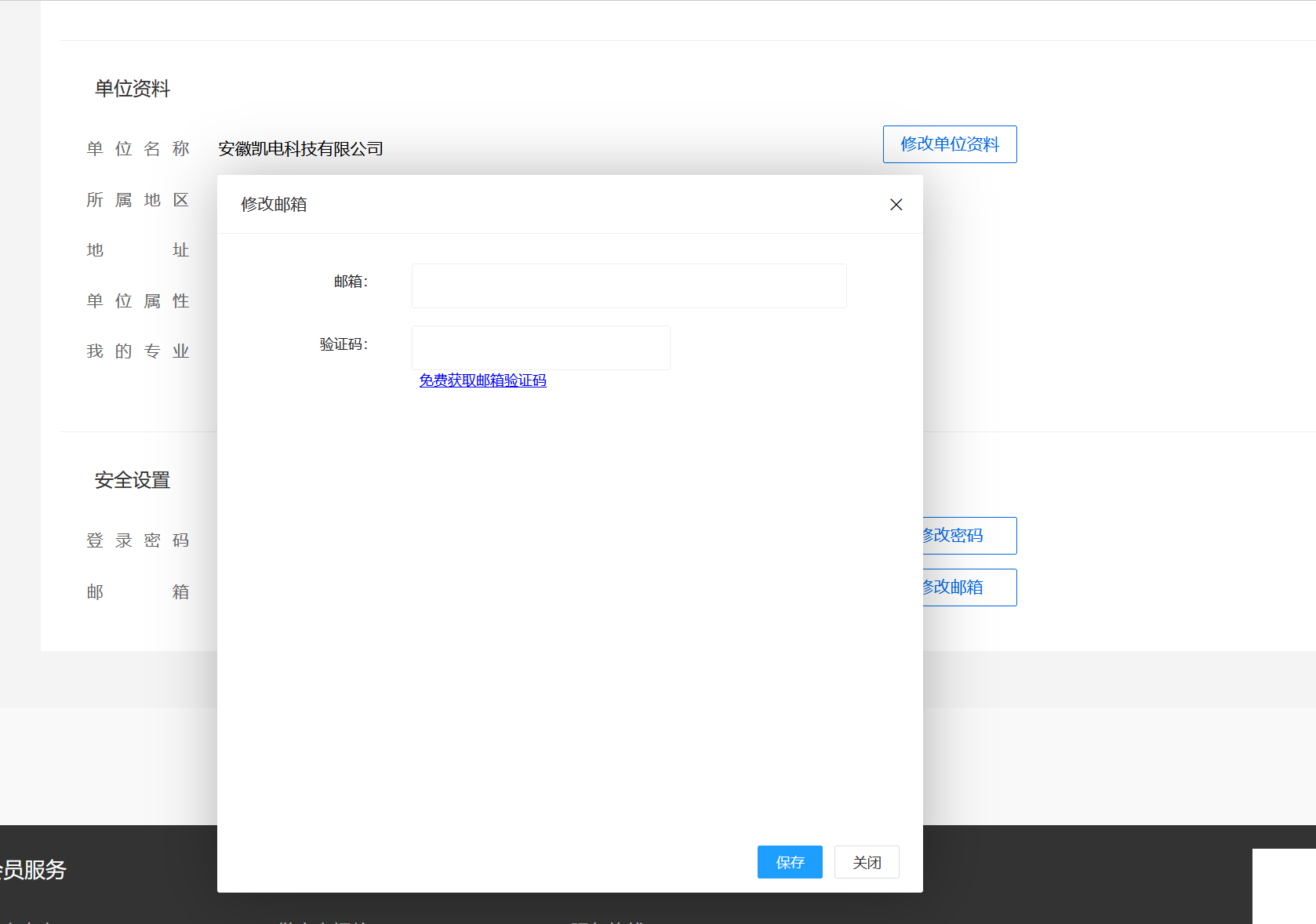Image resolution: width=1316 pixels, height=924 pixels.
Task: Click the 我的专业 field label
Action: tap(138, 351)
